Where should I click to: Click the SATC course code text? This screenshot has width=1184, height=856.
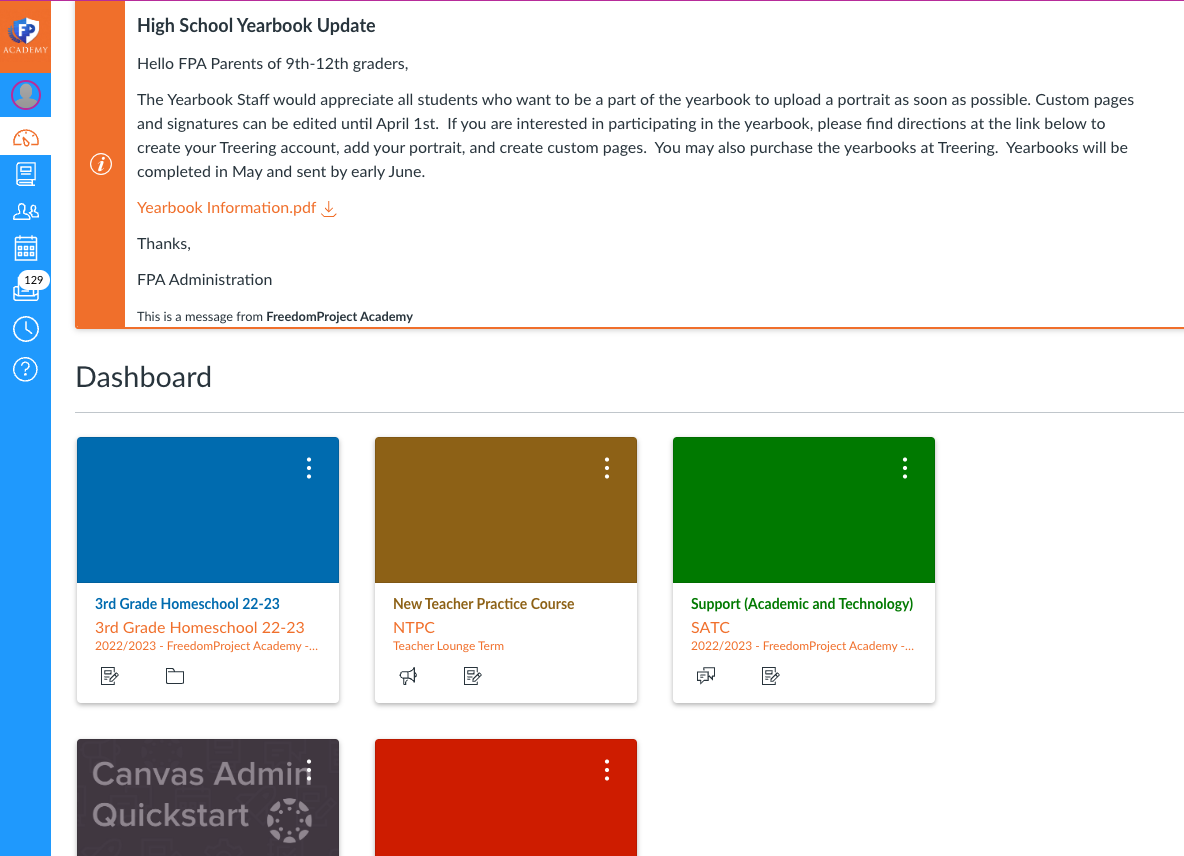711,627
